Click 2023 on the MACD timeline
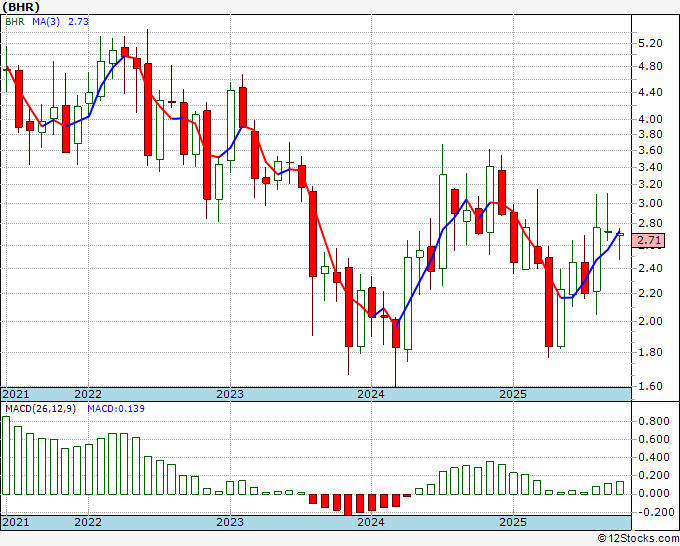The height and width of the screenshot is (546, 680). (x=230, y=522)
